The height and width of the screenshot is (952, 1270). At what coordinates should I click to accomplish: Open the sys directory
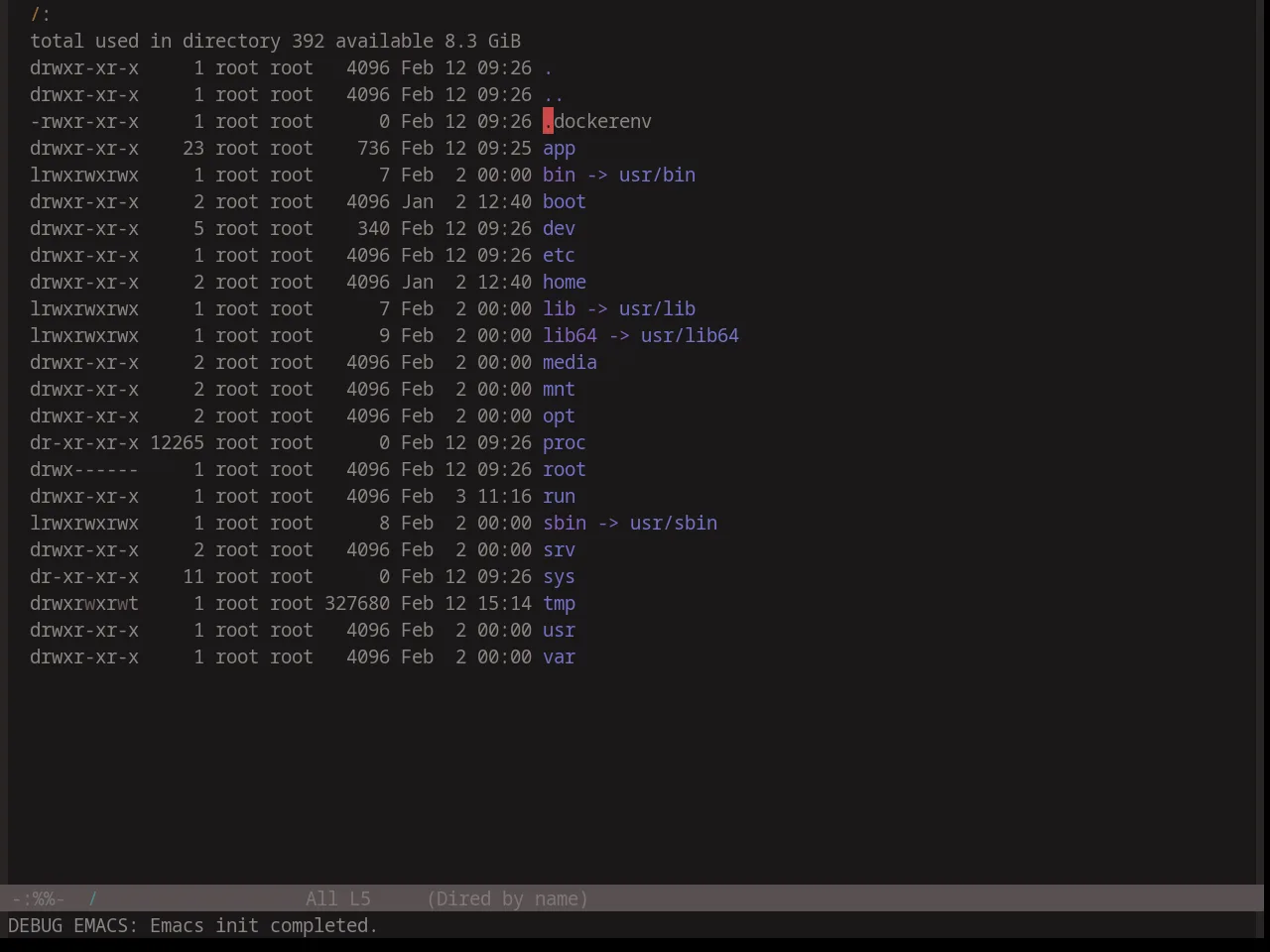coord(559,576)
